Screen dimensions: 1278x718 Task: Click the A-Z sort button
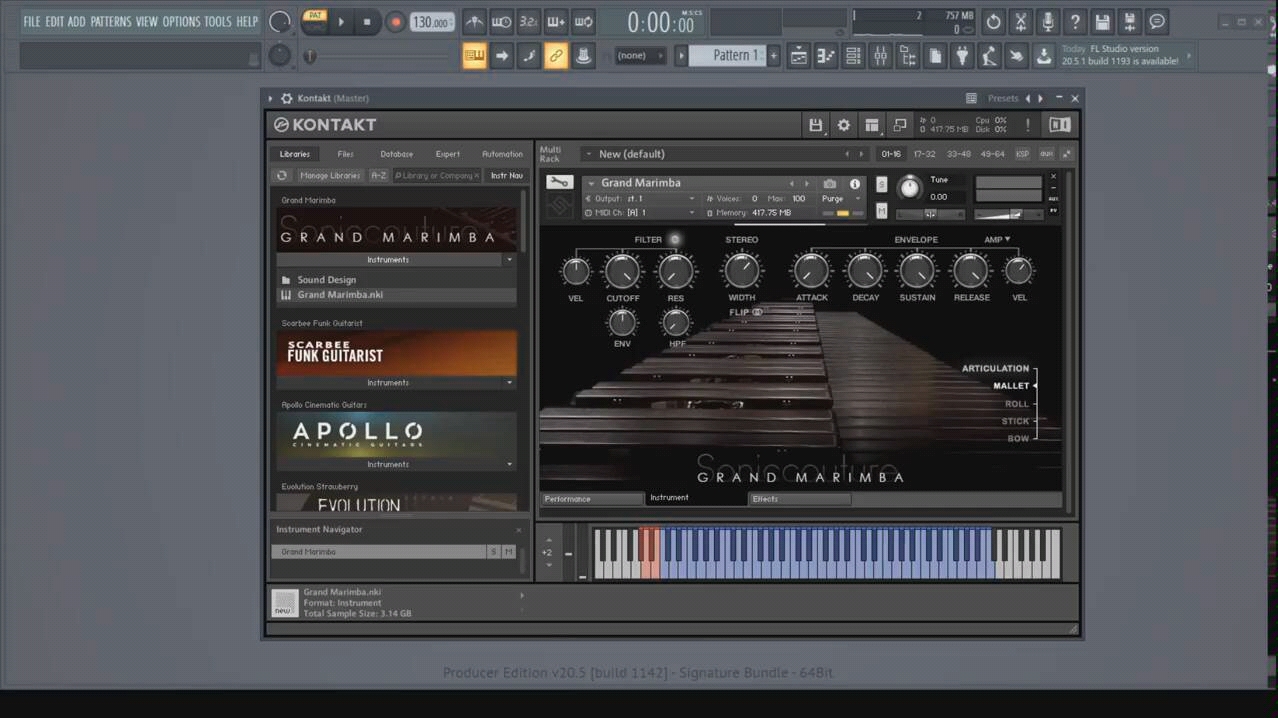(x=378, y=175)
